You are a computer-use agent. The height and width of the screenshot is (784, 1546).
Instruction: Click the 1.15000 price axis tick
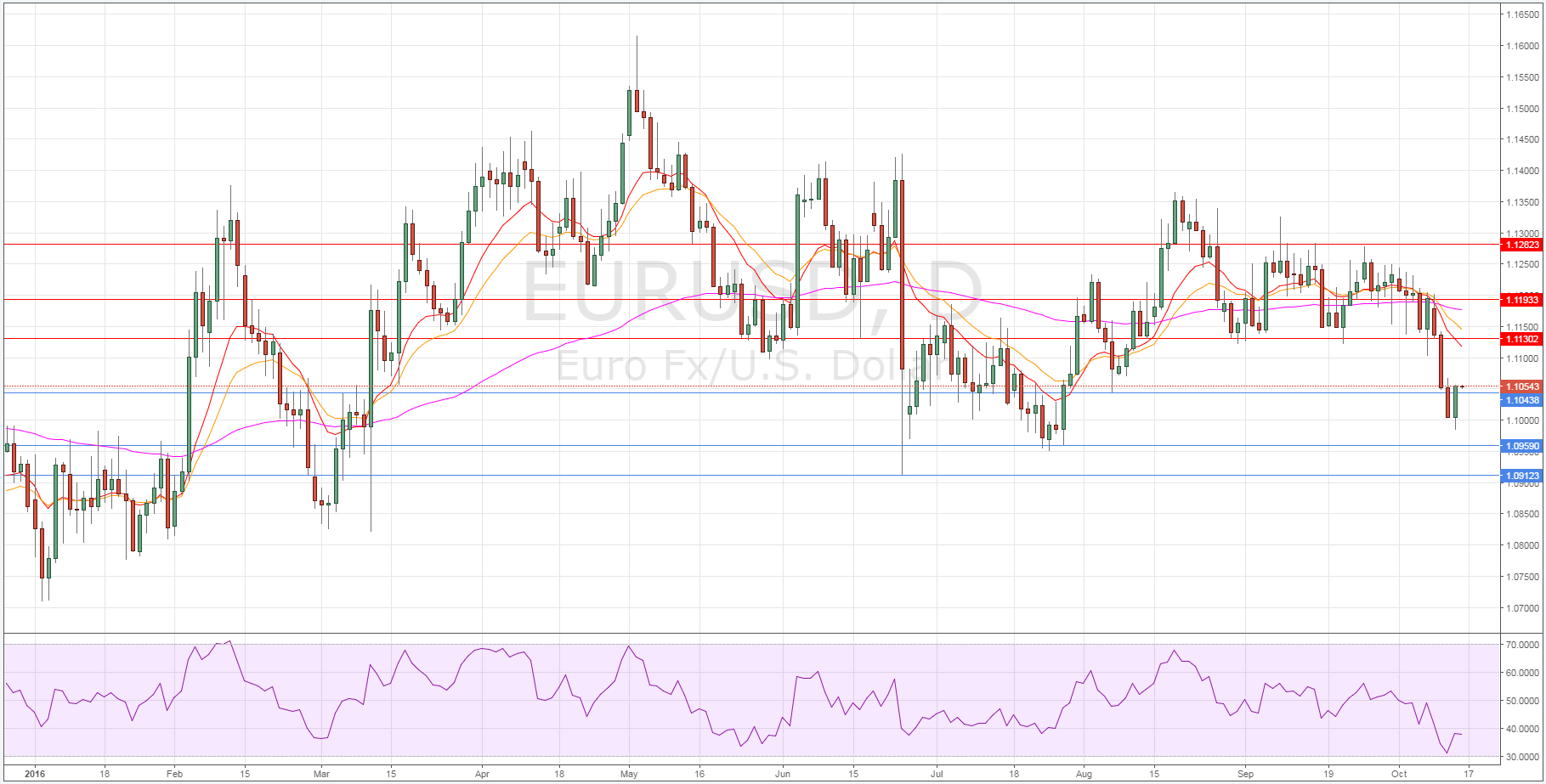[x=1522, y=109]
